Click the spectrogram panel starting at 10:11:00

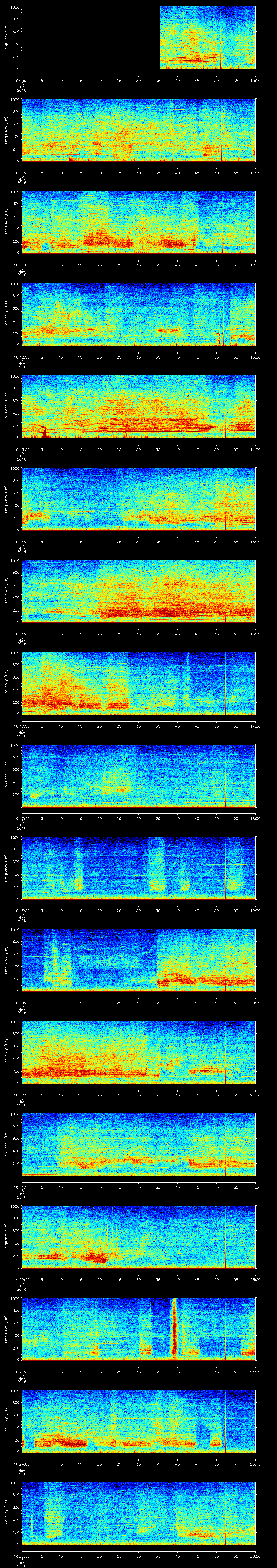pyautogui.click(x=139, y=222)
